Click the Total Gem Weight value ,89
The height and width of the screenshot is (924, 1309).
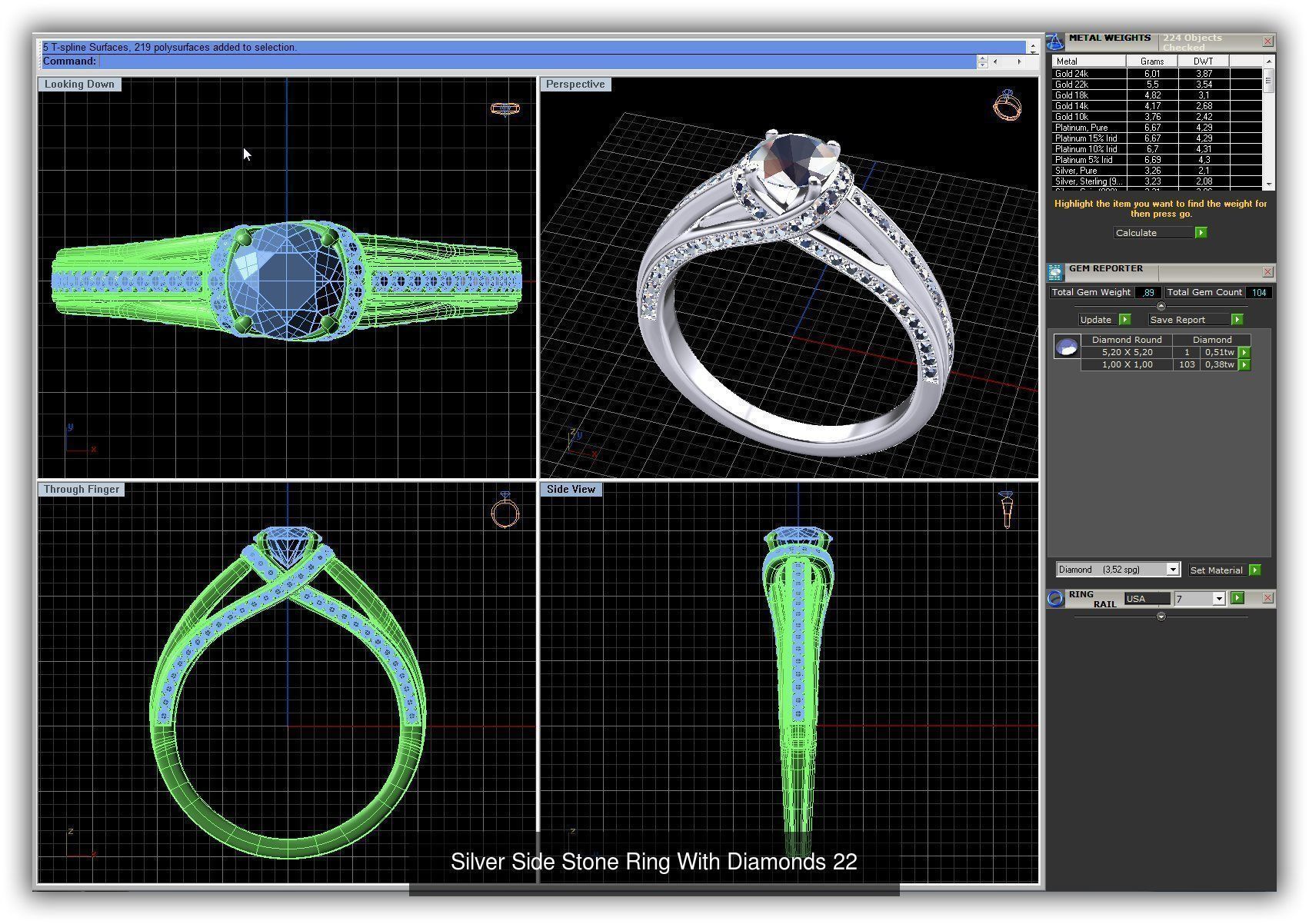click(1148, 293)
